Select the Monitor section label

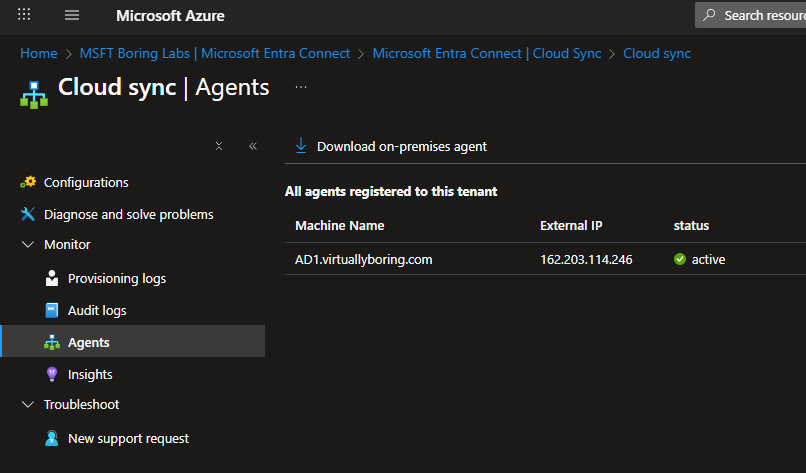pyautogui.click(x=67, y=245)
